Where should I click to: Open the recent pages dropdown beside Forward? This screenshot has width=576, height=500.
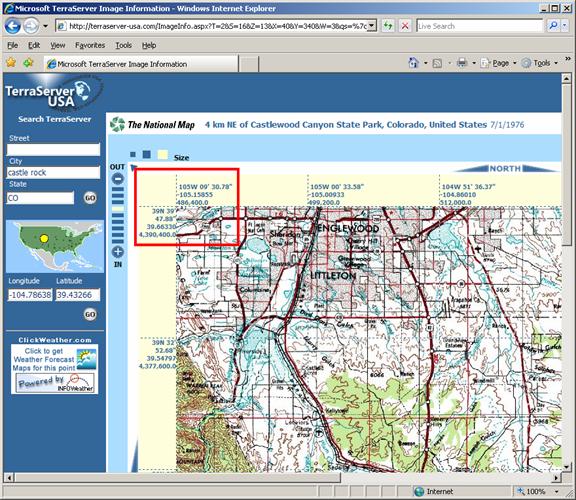tap(45, 26)
